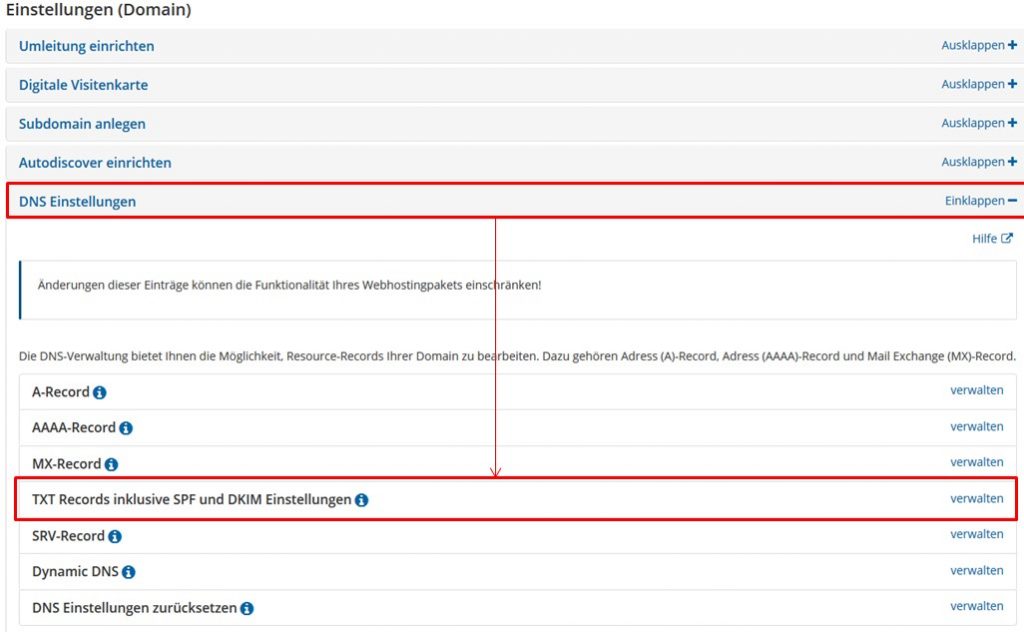Click info icon next to DNS Einstellungen zurücksetzen
1024x632 pixels.
tap(247, 609)
